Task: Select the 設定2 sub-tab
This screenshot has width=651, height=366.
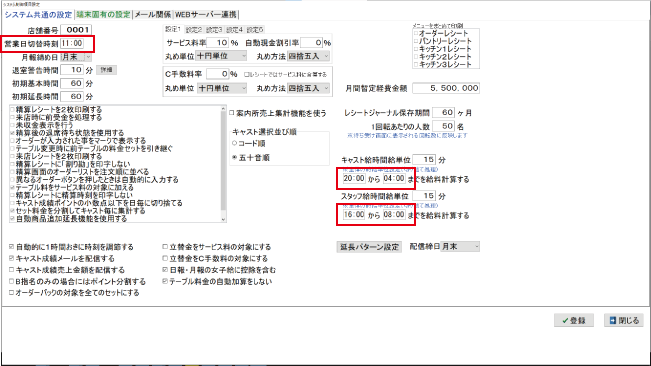Action: (193, 30)
